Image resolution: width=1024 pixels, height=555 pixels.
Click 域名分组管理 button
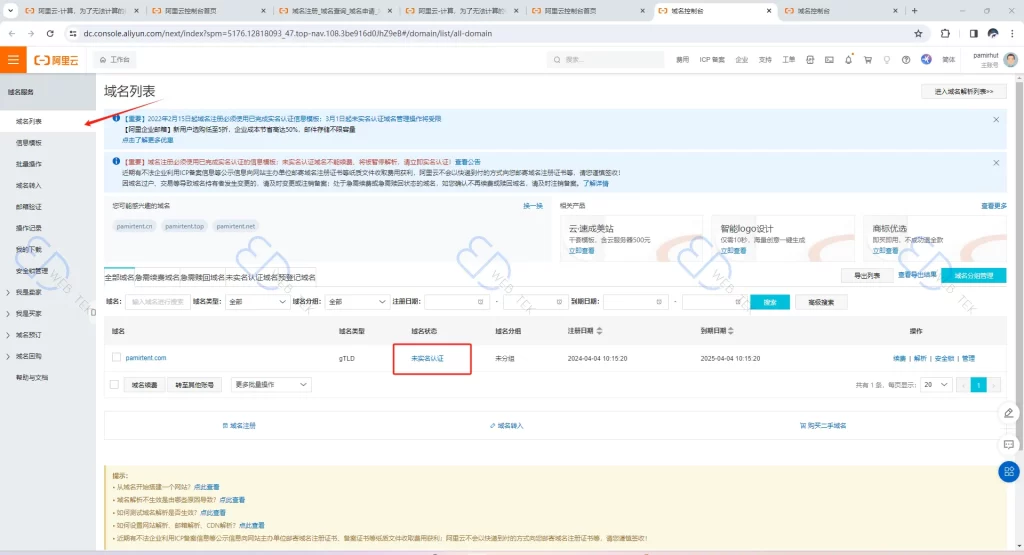click(x=974, y=276)
